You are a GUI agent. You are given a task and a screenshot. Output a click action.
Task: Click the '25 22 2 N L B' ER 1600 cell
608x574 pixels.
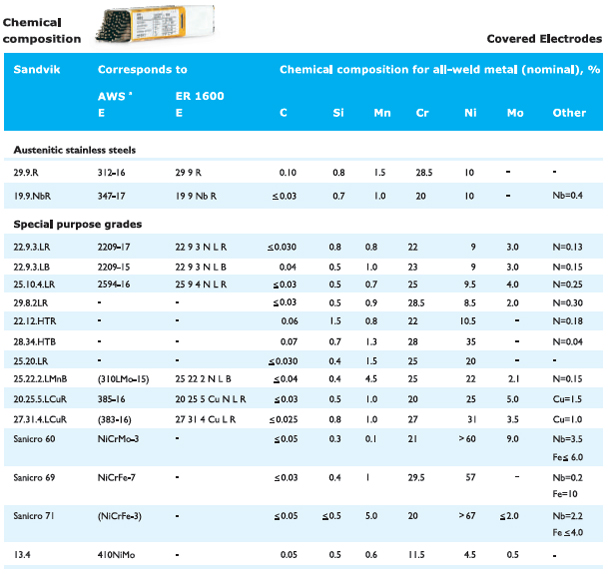pyautogui.click(x=203, y=379)
